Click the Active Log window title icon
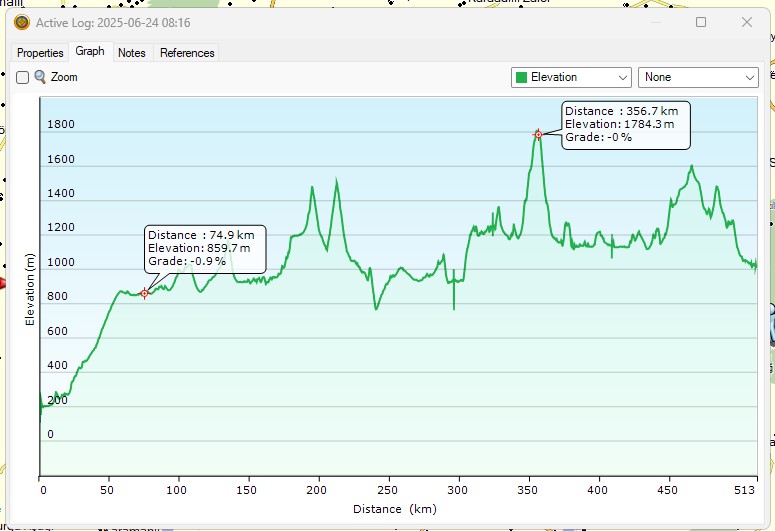The image size is (775, 531). point(21,22)
